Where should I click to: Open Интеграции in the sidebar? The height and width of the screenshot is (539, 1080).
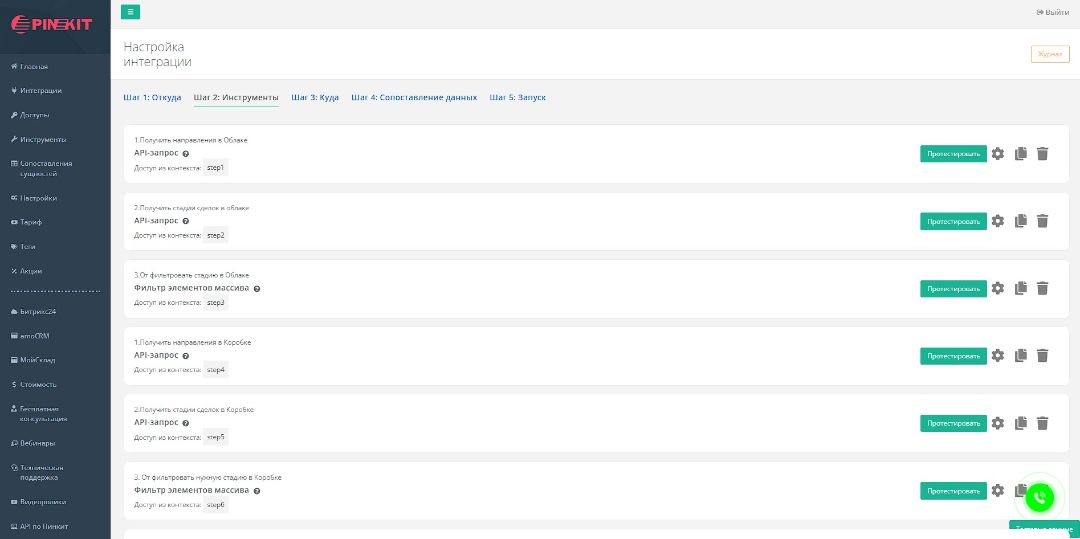(x=40, y=91)
